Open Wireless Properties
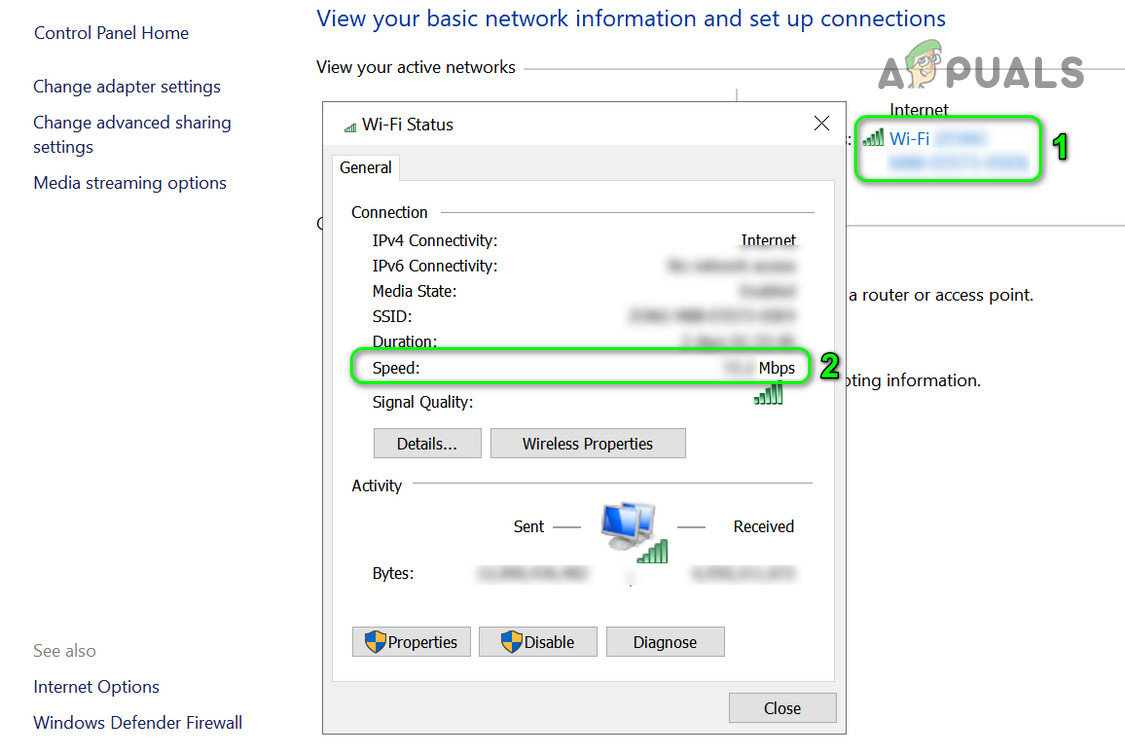This screenshot has width=1125, height=755. pos(587,444)
